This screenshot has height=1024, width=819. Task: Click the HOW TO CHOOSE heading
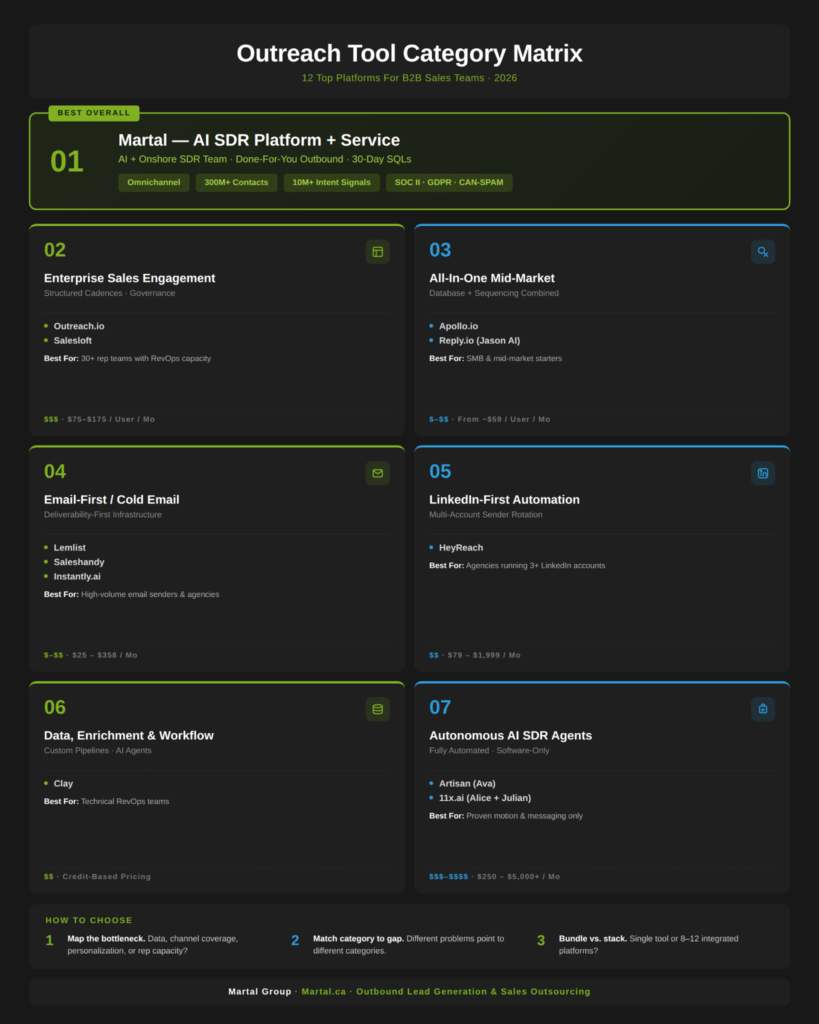pos(89,920)
